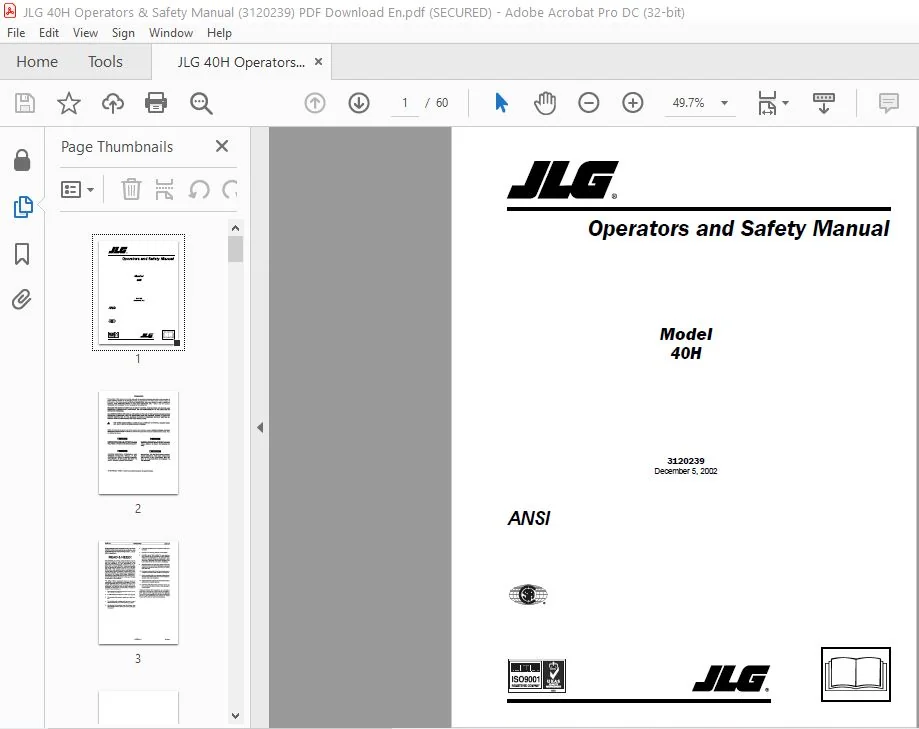Open the Edit menu

click(49, 33)
